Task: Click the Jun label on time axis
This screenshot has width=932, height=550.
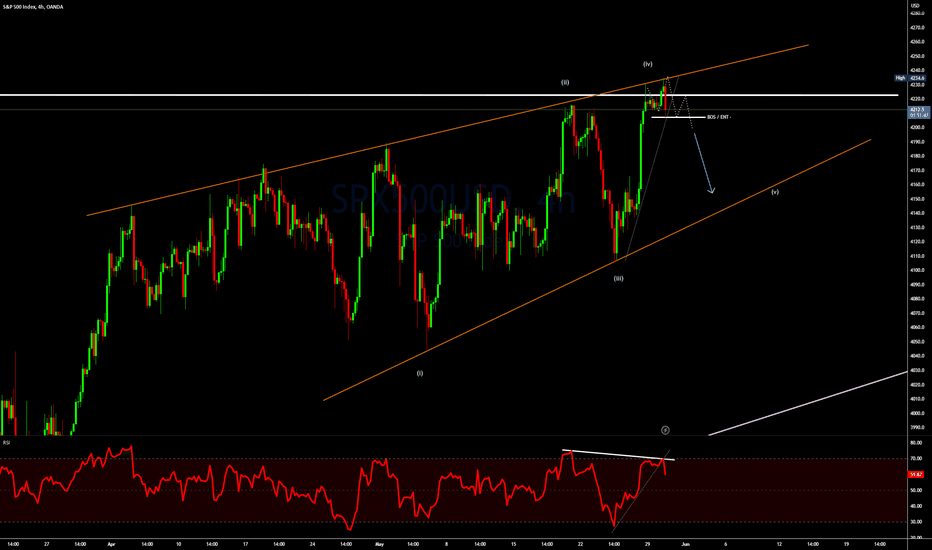Action: [685, 544]
